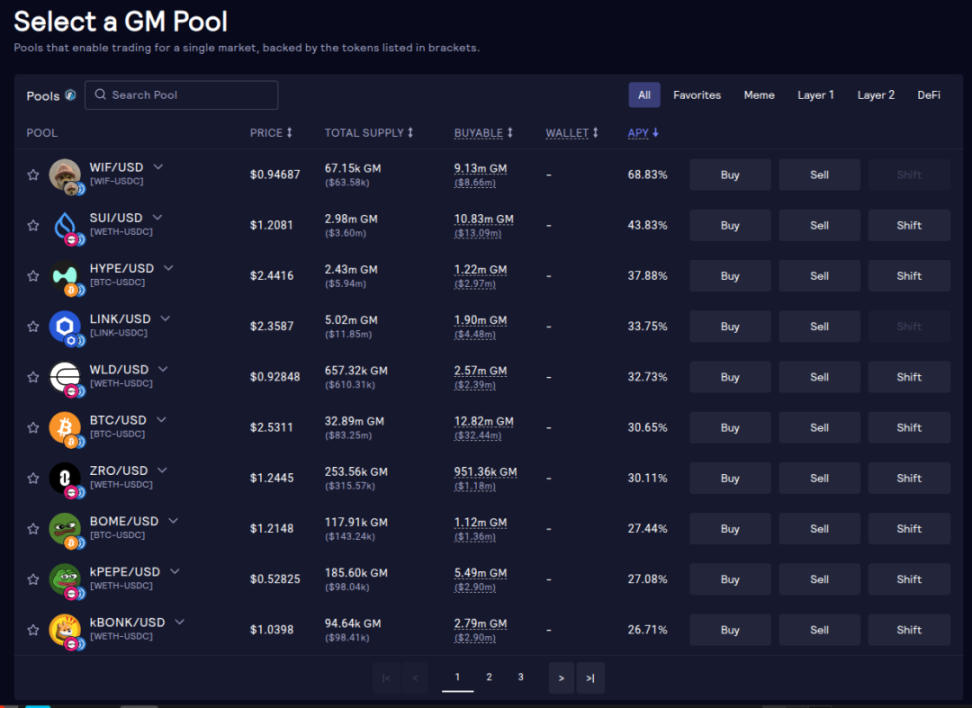Click the kPEPE token icon
This screenshot has height=708, width=972.
(x=64, y=580)
